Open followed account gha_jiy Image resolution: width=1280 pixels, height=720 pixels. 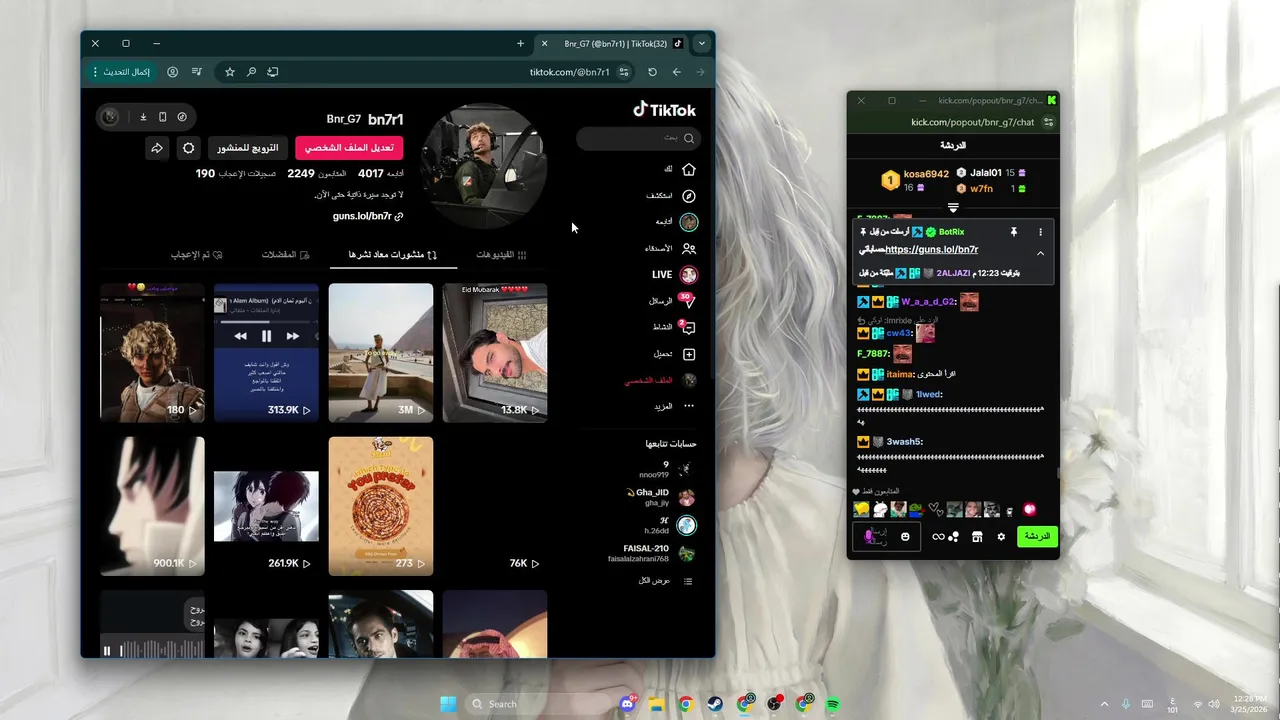point(659,498)
